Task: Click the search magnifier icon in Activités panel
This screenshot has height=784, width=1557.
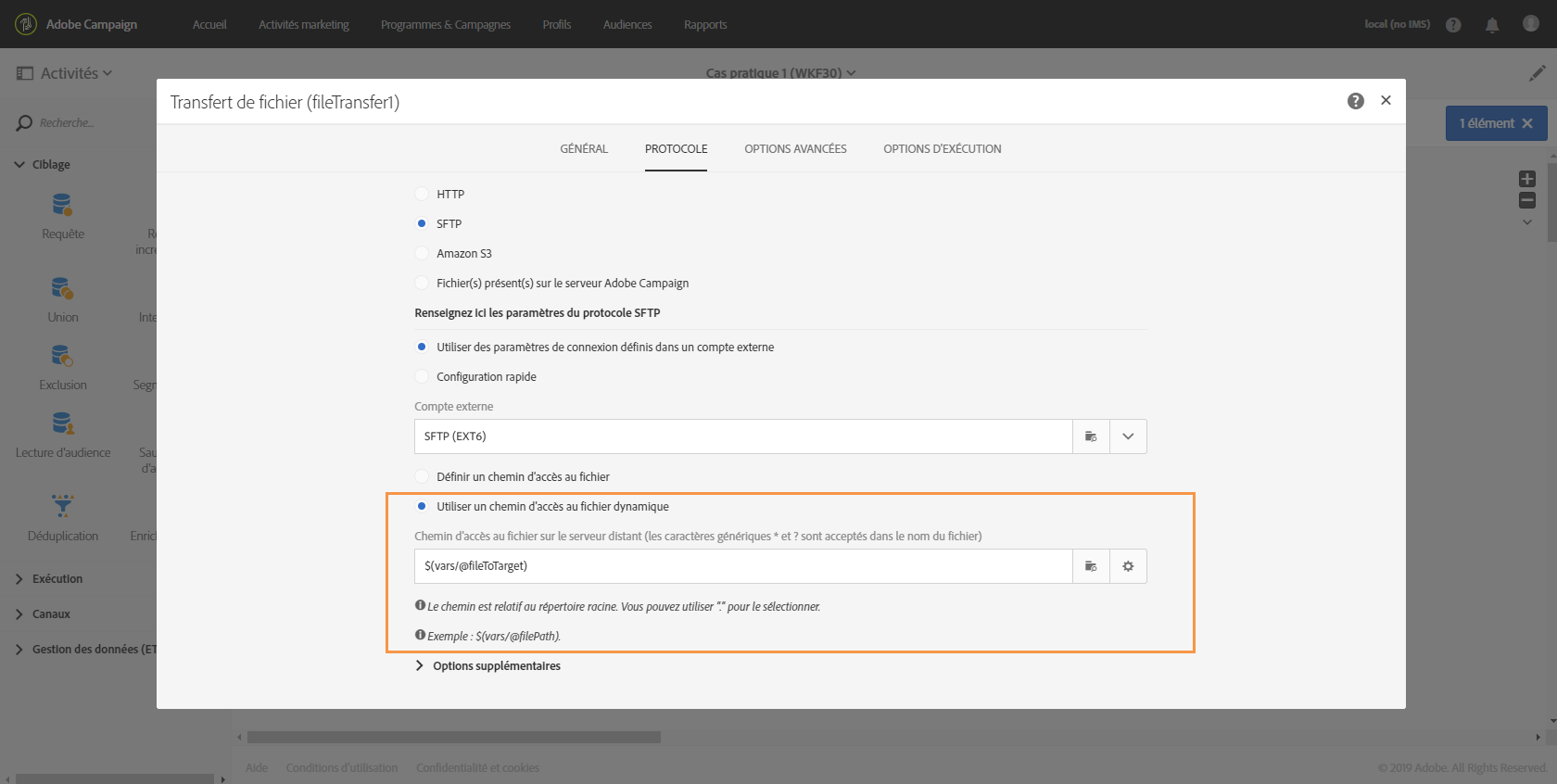Action: pos(24,123)
